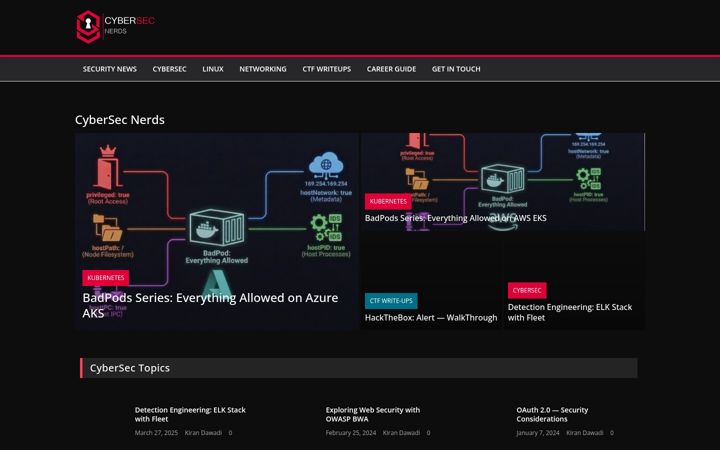This screenshot has height=450, width=720.
Task: Go to the Linux menu section
Action: tap(213, 69)
